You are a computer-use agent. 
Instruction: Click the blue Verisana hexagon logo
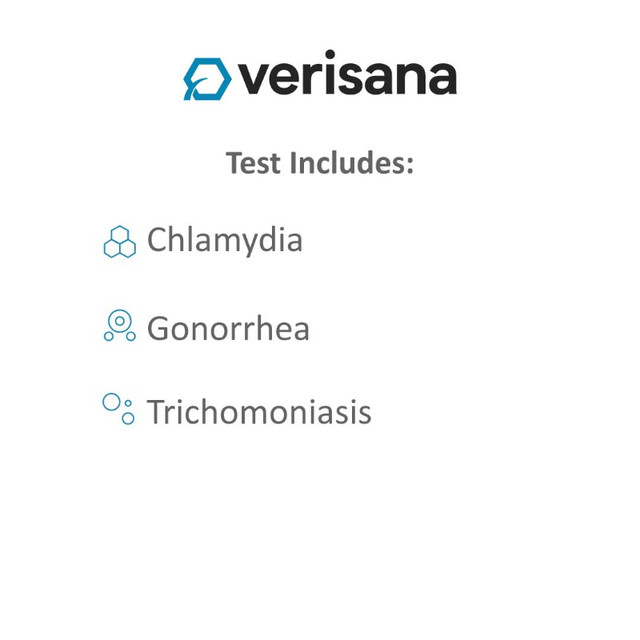click(206, 78)
